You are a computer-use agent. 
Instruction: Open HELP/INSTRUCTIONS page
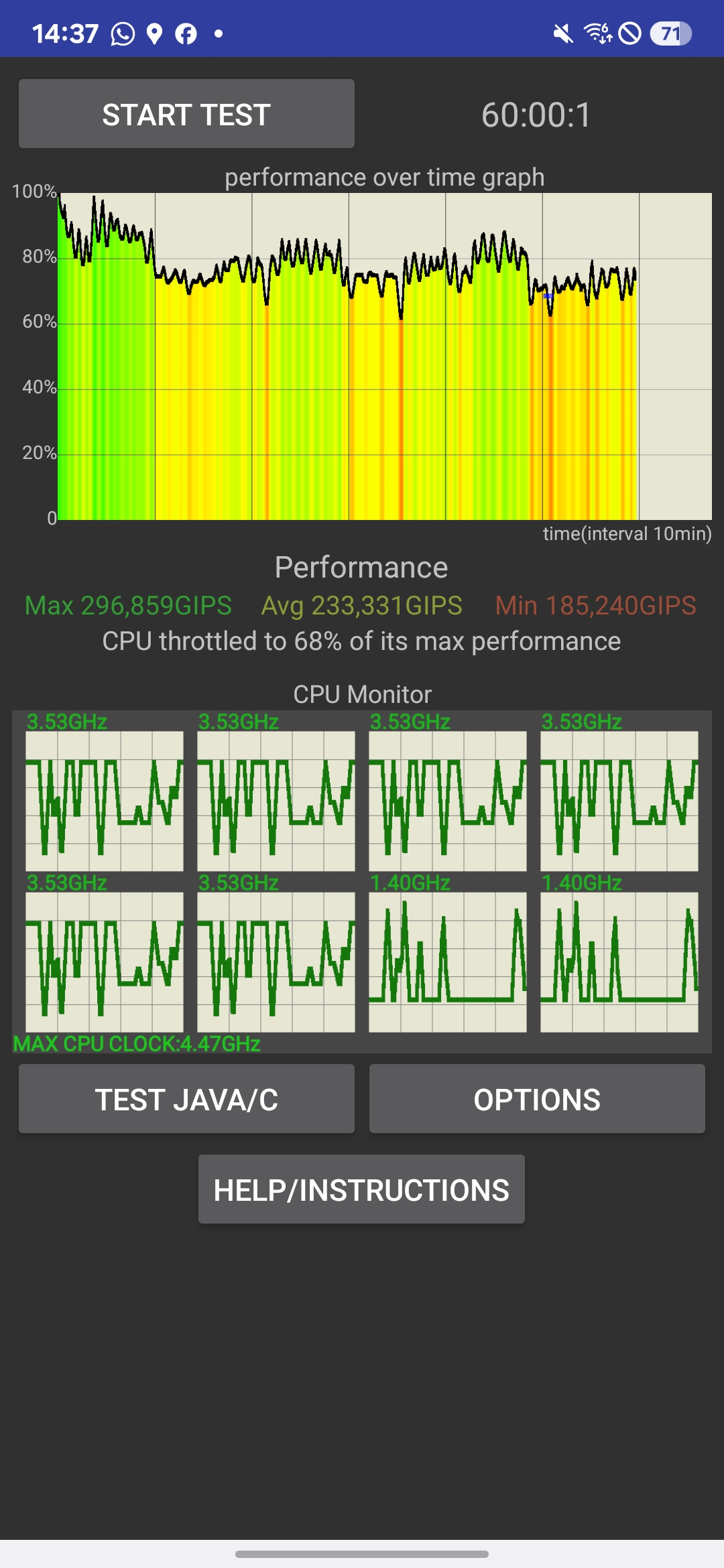pyautogui.click(x=361, y=1189)
